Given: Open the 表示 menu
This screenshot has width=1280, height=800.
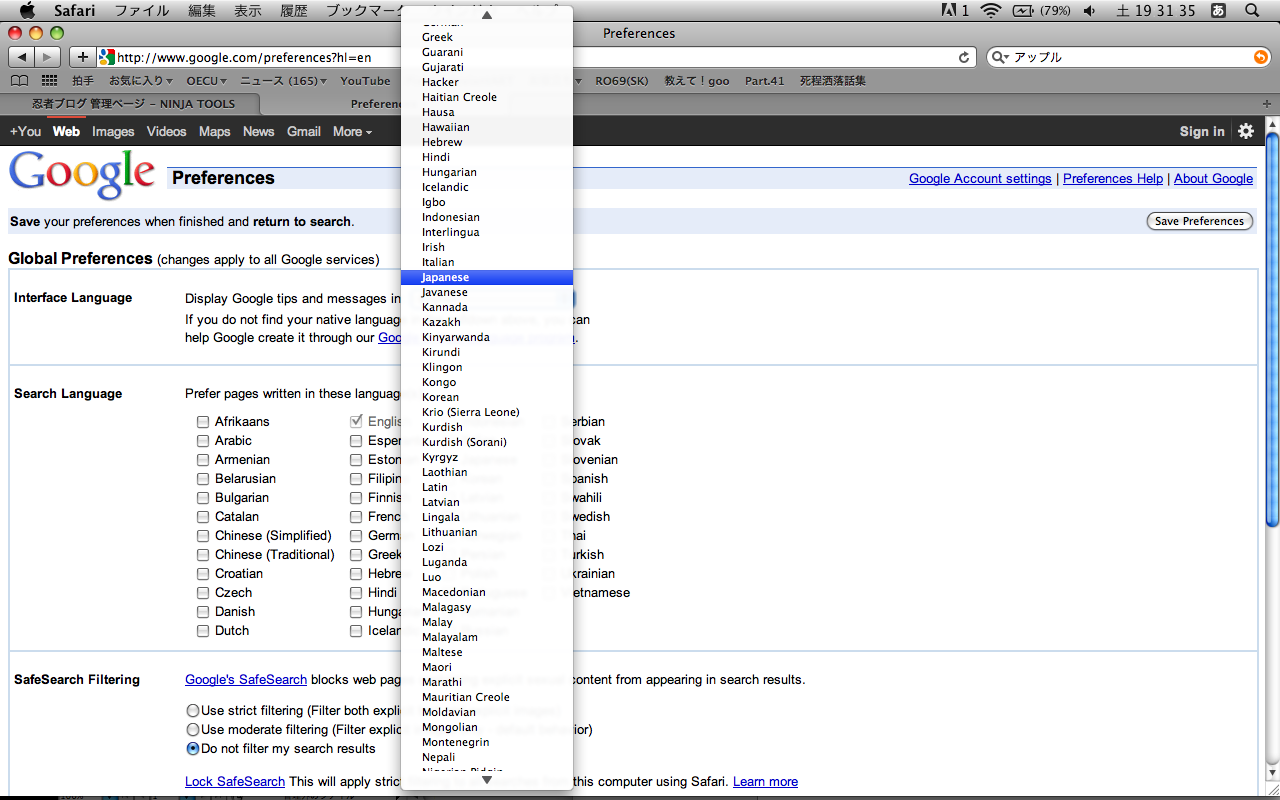Looking at the screenshot, I should click(248, 11).
